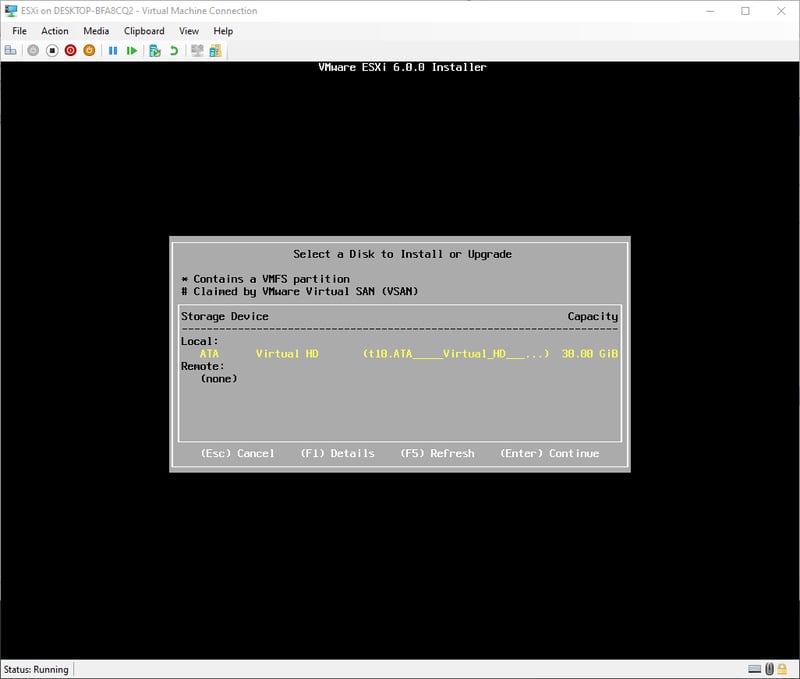The image size is (800, 679).
Task: Click the green Revert arrow icon
Action: [x=174, y=50]
